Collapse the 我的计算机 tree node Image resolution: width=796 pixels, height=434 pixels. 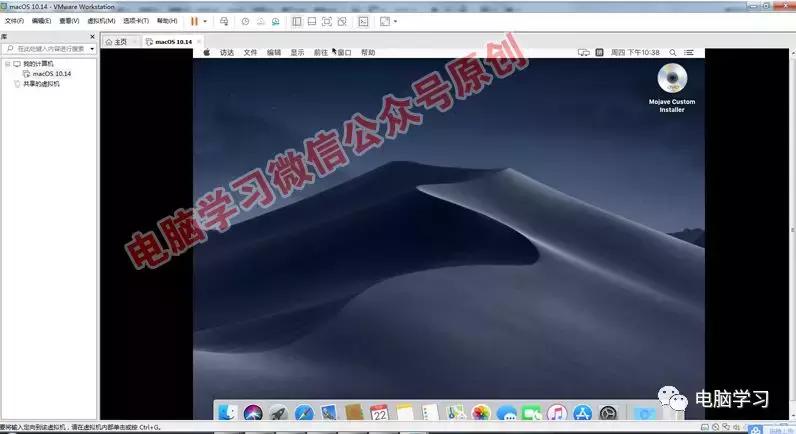click(x=8, y=64)
